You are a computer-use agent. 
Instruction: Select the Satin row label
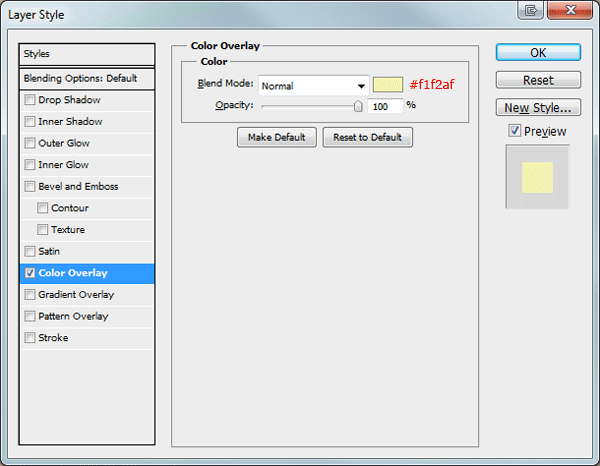click(49, 251)
